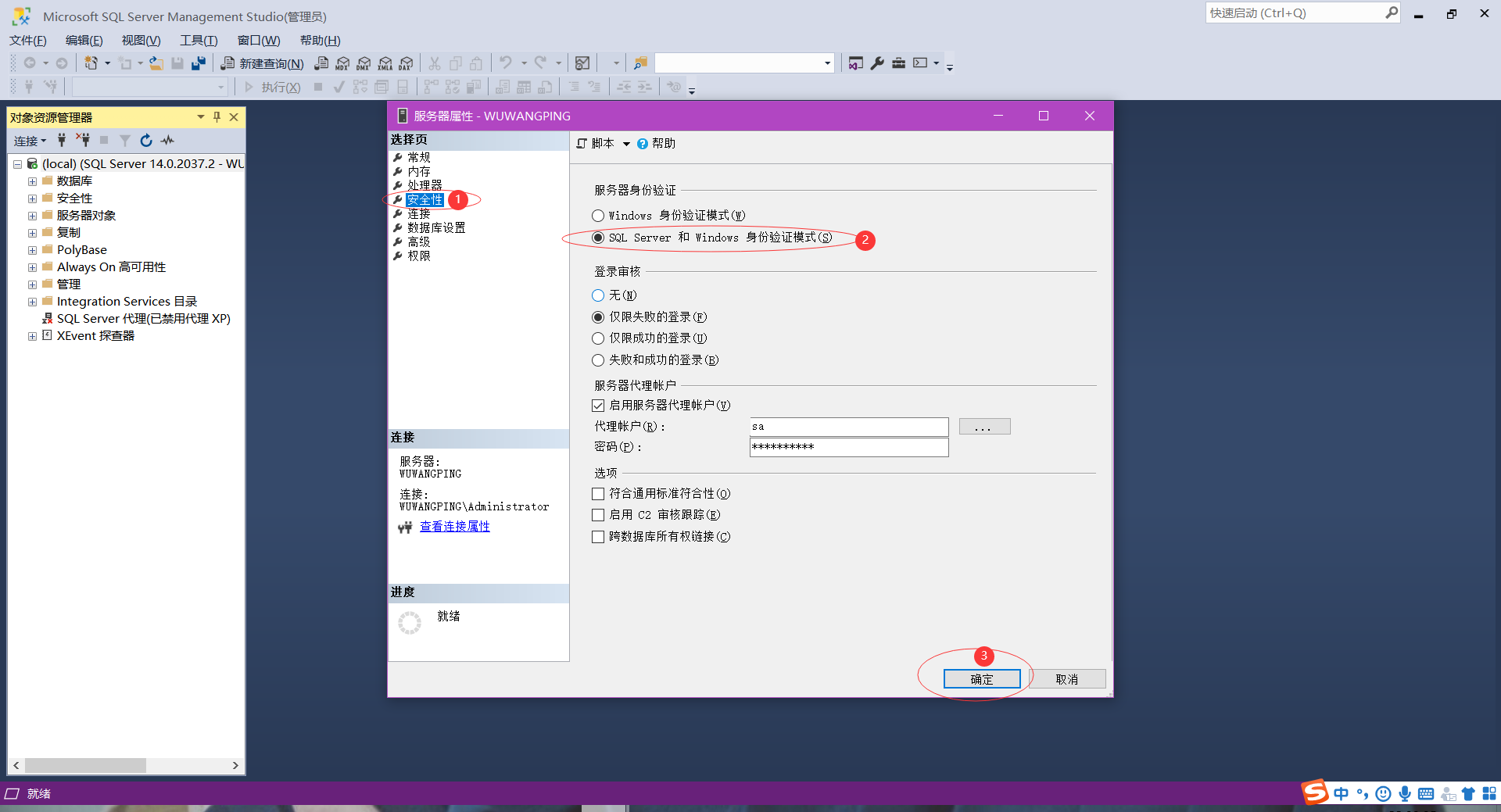Select SQL Server 和 Windows 身份验证模式 radio
The width and height of the screenshot is (1501, 812).
coord(598,238)
